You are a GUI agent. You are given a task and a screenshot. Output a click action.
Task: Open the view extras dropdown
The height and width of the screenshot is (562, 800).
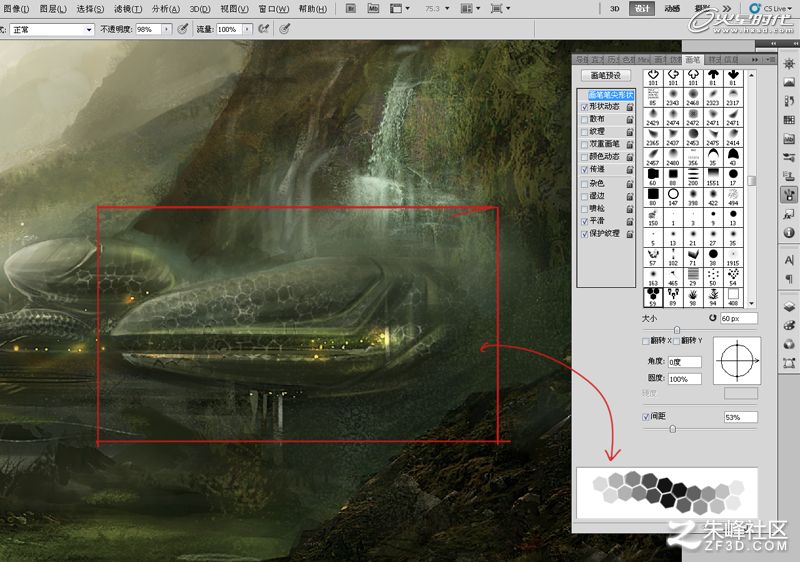click(x=399, y=9)
